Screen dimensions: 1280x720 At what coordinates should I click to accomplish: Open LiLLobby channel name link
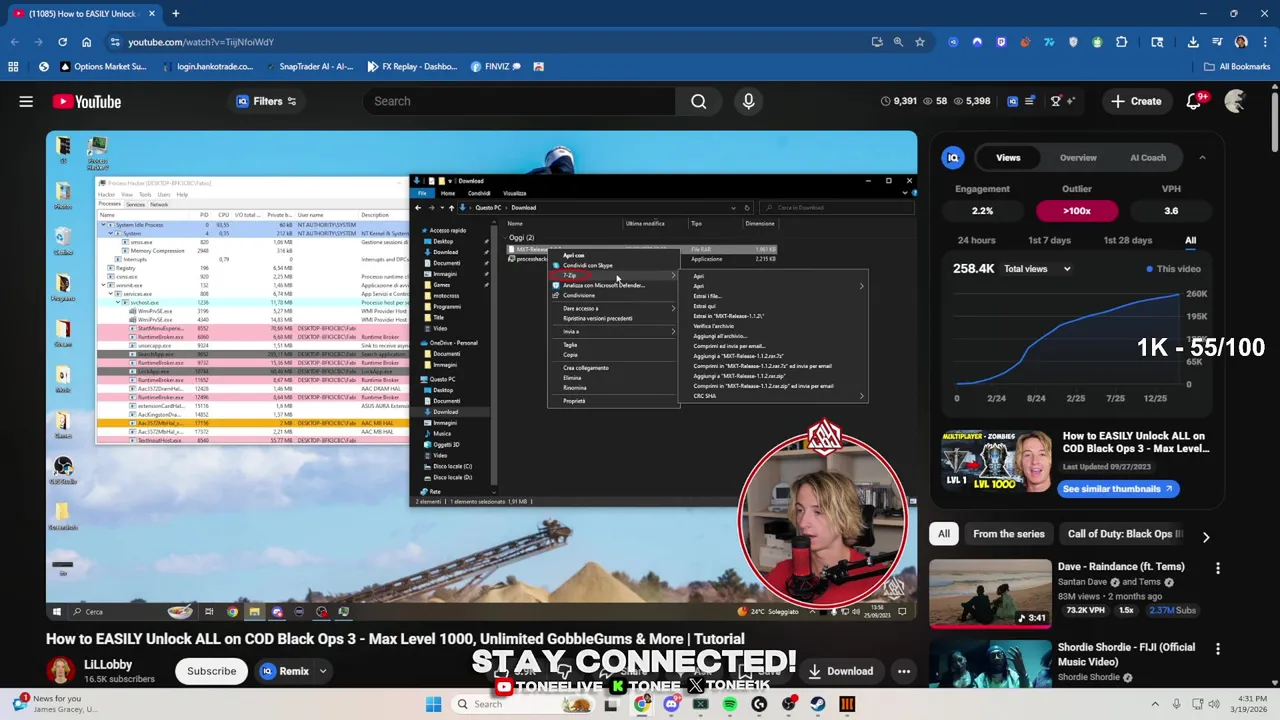pyautogui.click(x=108, y=664)
